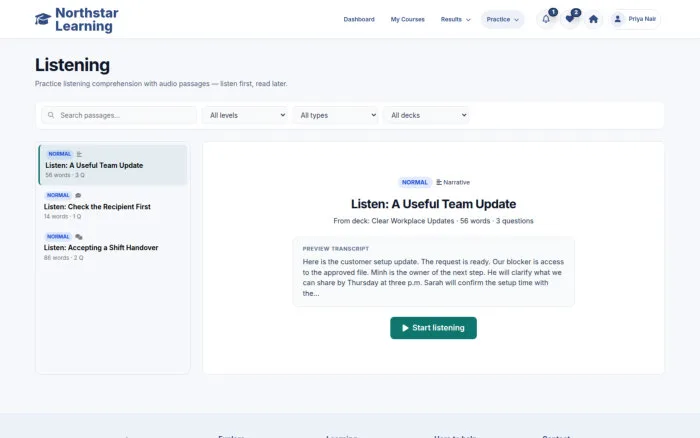This screenshot has width=700, height=438.
Task: Click message icon on Check the Recipient item
Action: coord(78,195)
